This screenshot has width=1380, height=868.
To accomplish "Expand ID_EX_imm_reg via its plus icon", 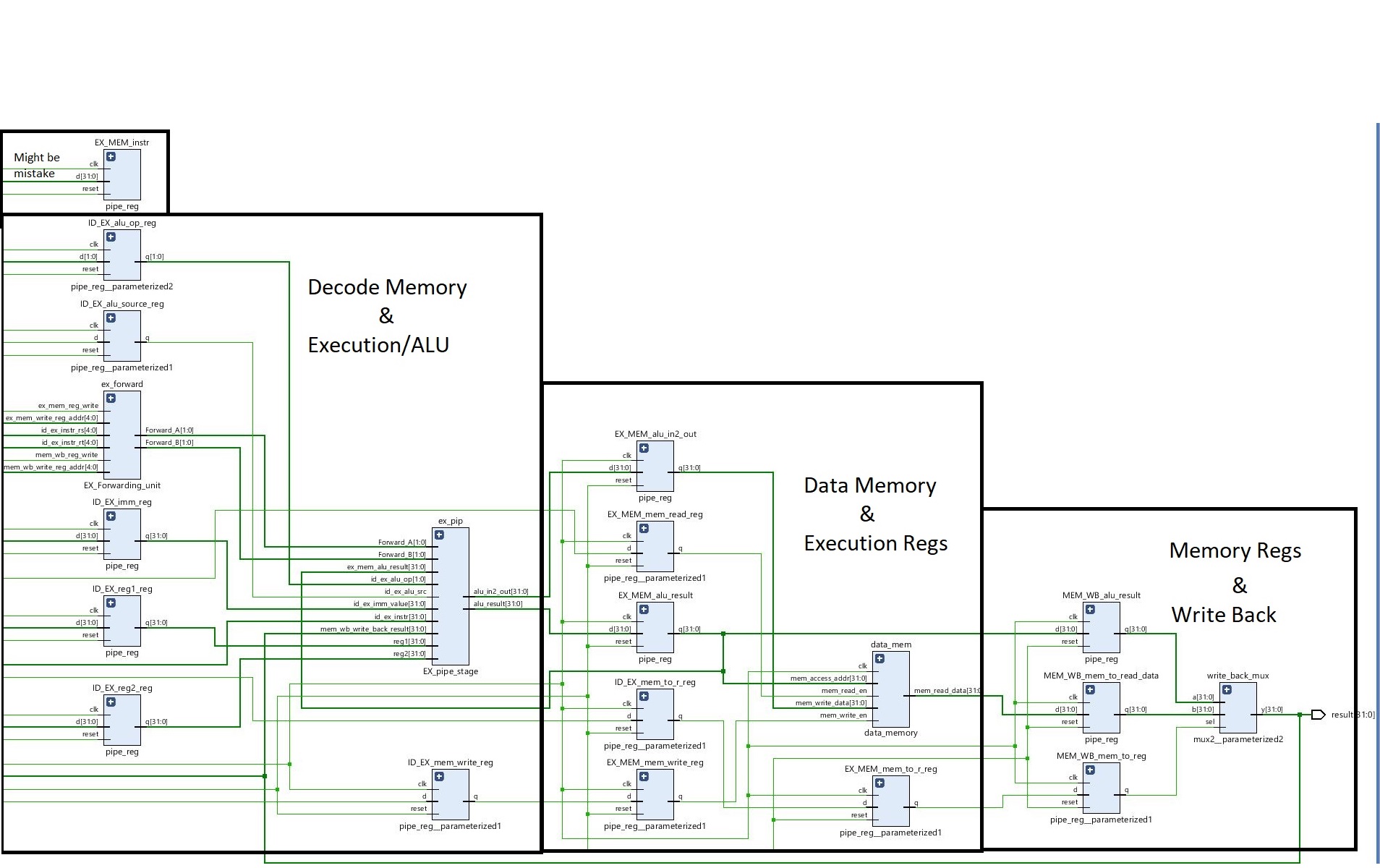I will (111, 516).
